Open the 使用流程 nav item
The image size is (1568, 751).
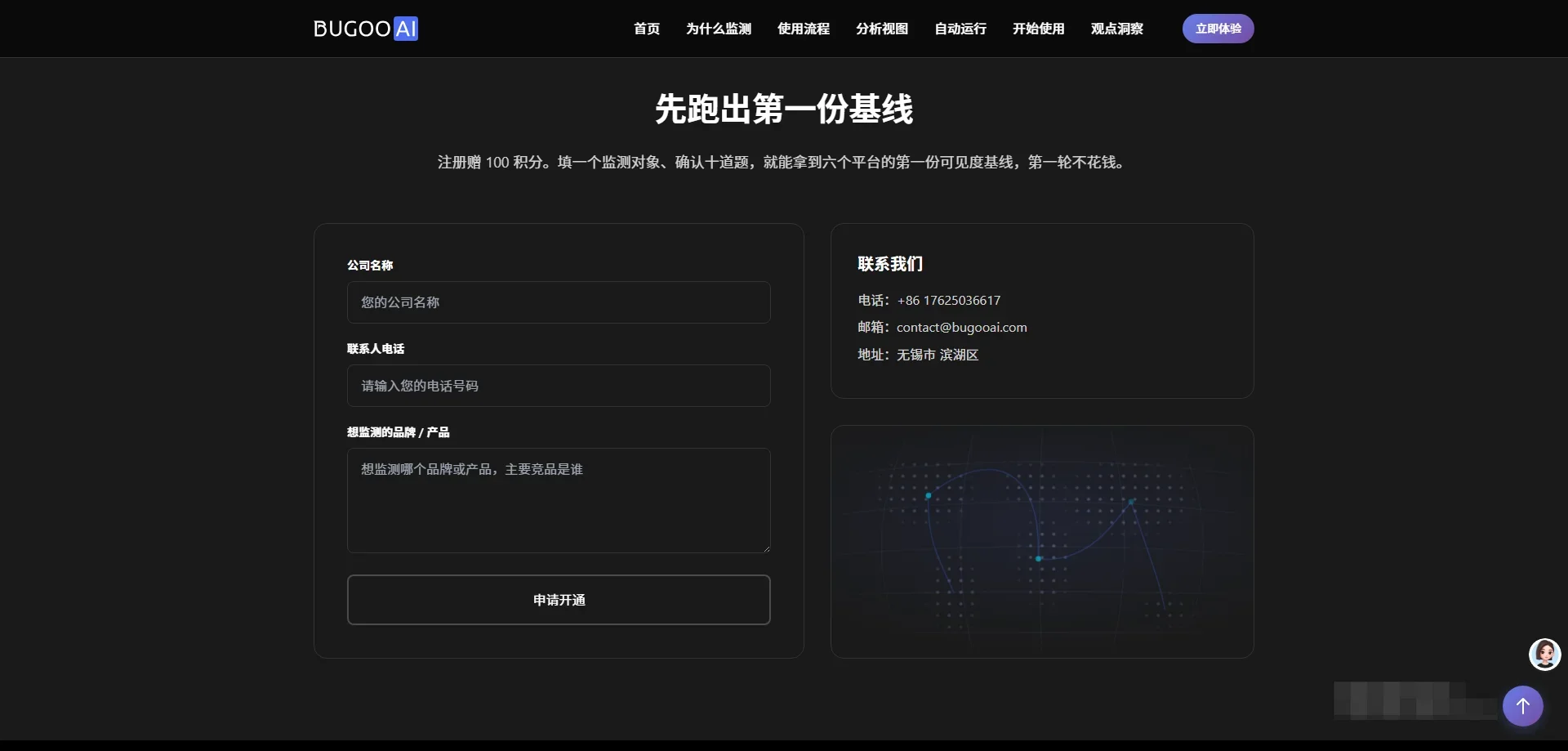click(804, 29)
